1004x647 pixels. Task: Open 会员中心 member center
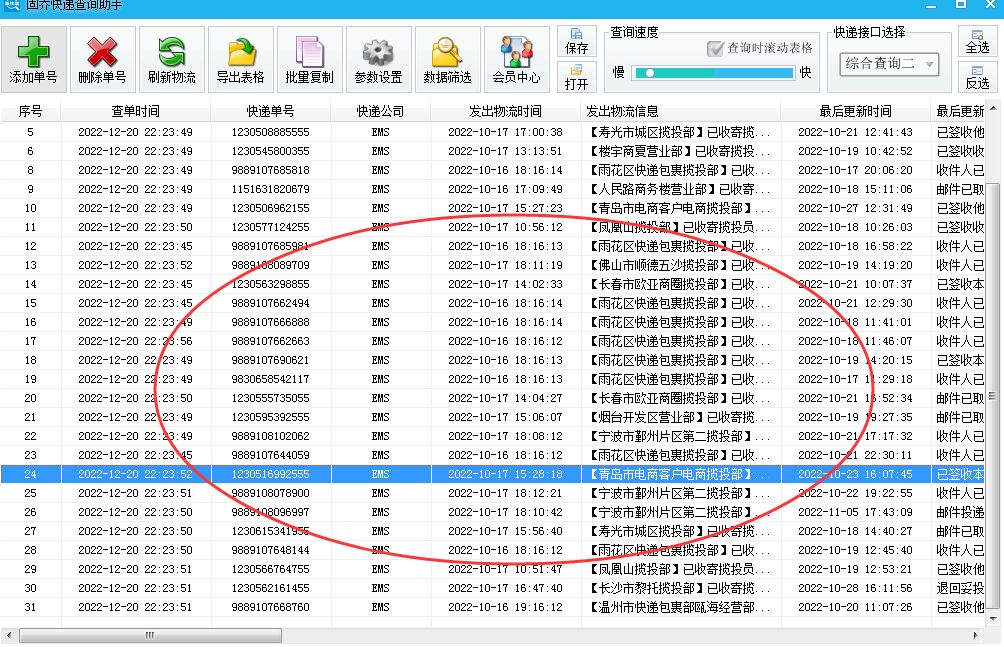(517, 60)
